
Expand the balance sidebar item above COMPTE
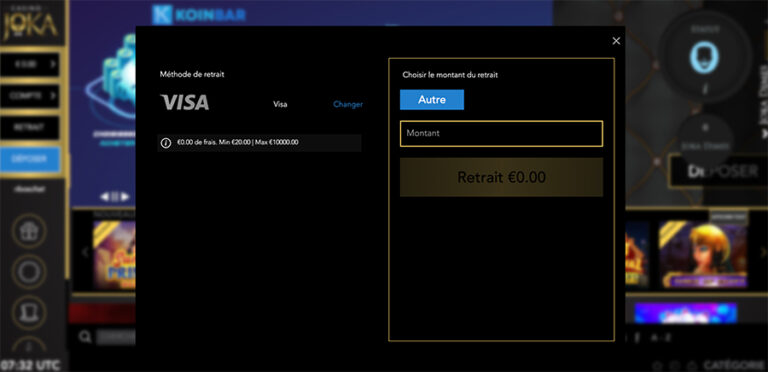point(29,65)
